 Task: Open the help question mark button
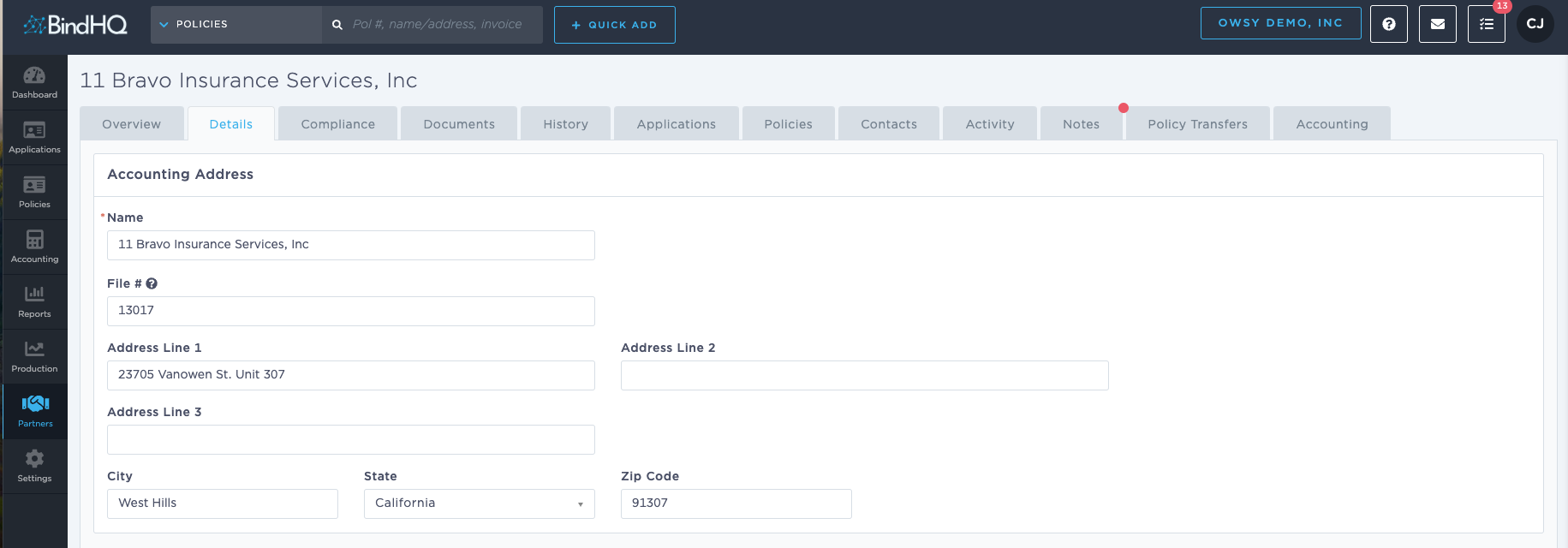[1389, 24]
